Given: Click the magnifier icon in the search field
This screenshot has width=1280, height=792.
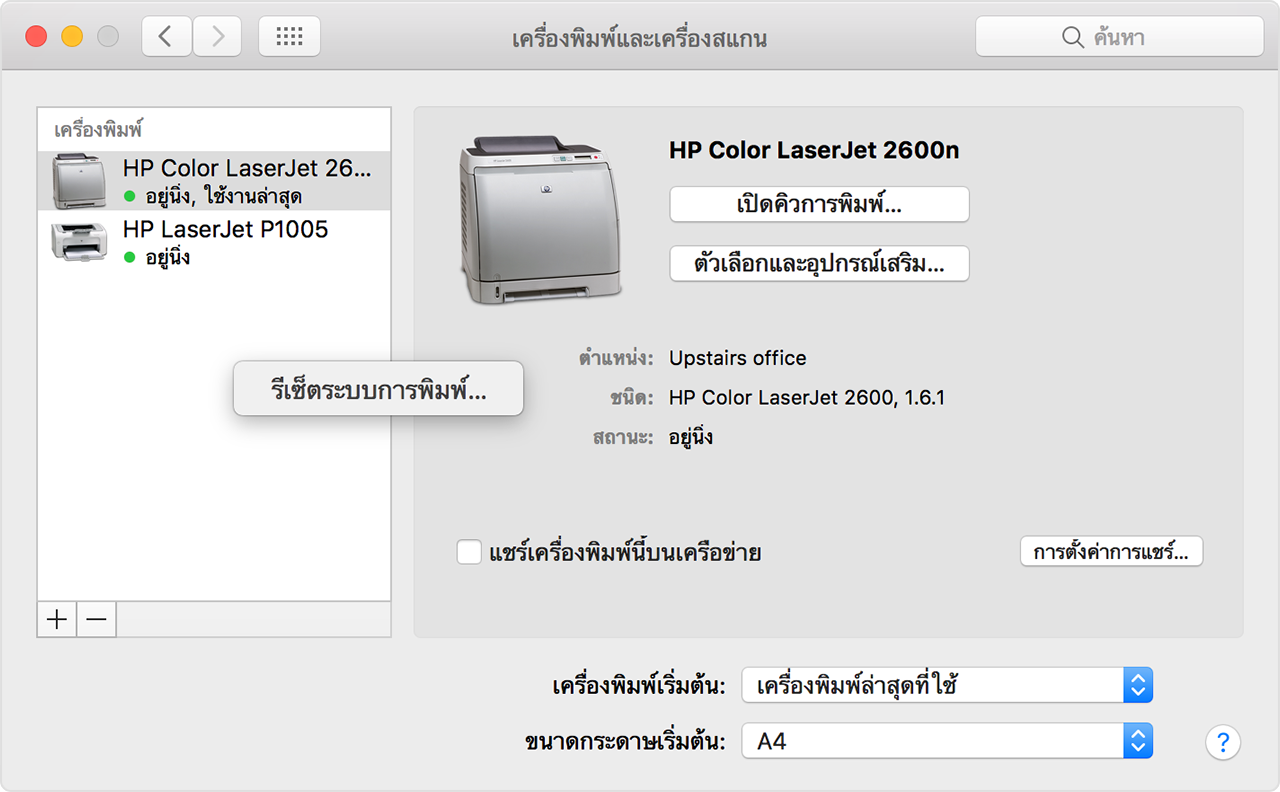Looking at the screenshot, I should [x=1072, y=38].
